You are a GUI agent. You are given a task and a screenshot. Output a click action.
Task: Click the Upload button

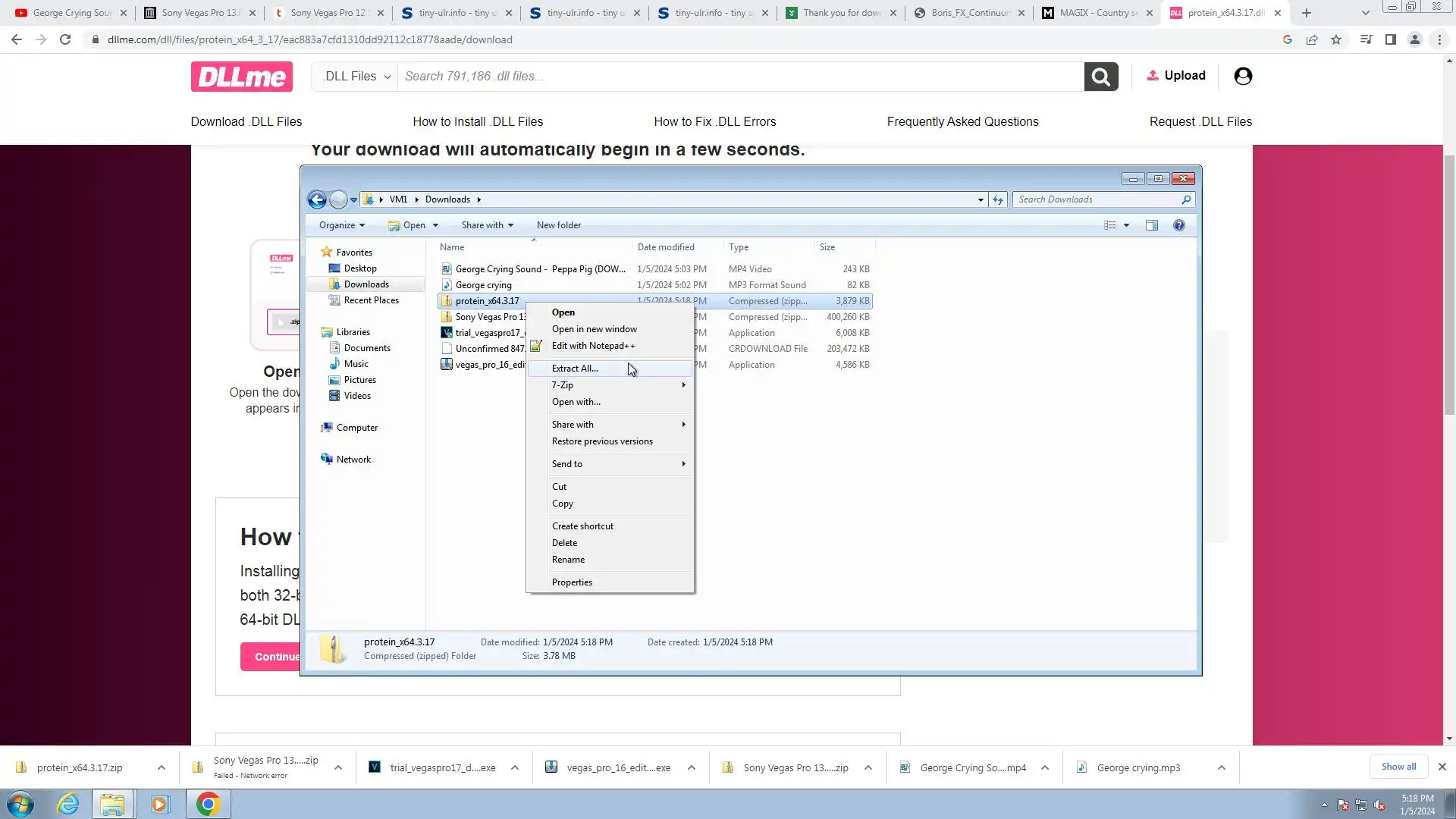pyautogui.click(x=1175, y=76)
